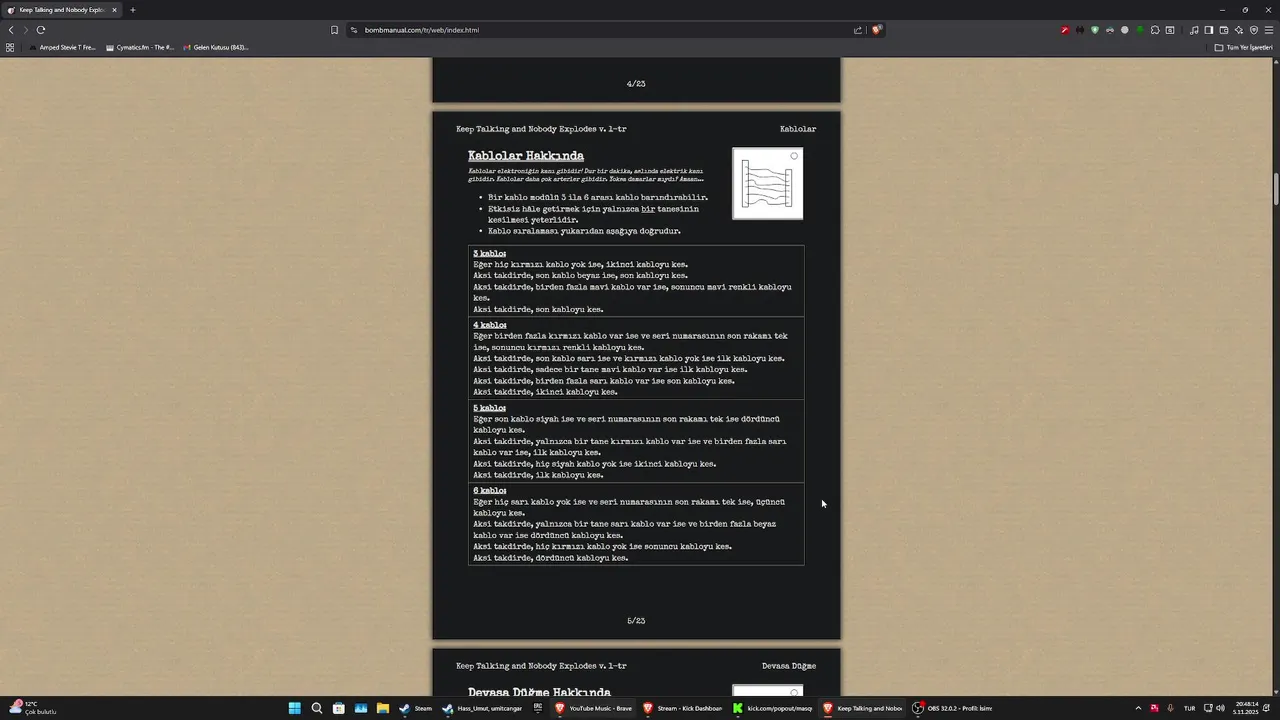Open File Explorer from the taskbar
The width and height of the screenshot is (1280, 720).
pyautogui.click(x=383, y=708)
